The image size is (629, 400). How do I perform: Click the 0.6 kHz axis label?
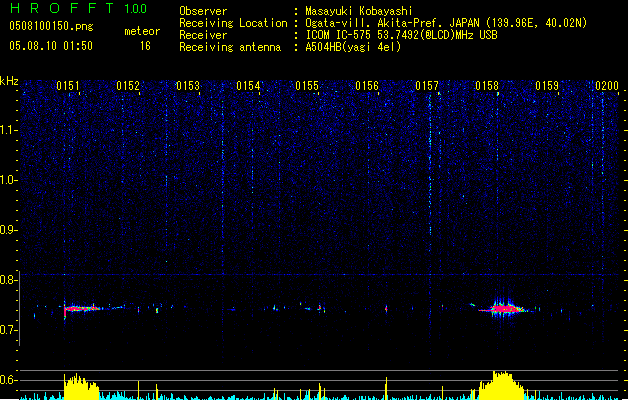pos(8,380)
